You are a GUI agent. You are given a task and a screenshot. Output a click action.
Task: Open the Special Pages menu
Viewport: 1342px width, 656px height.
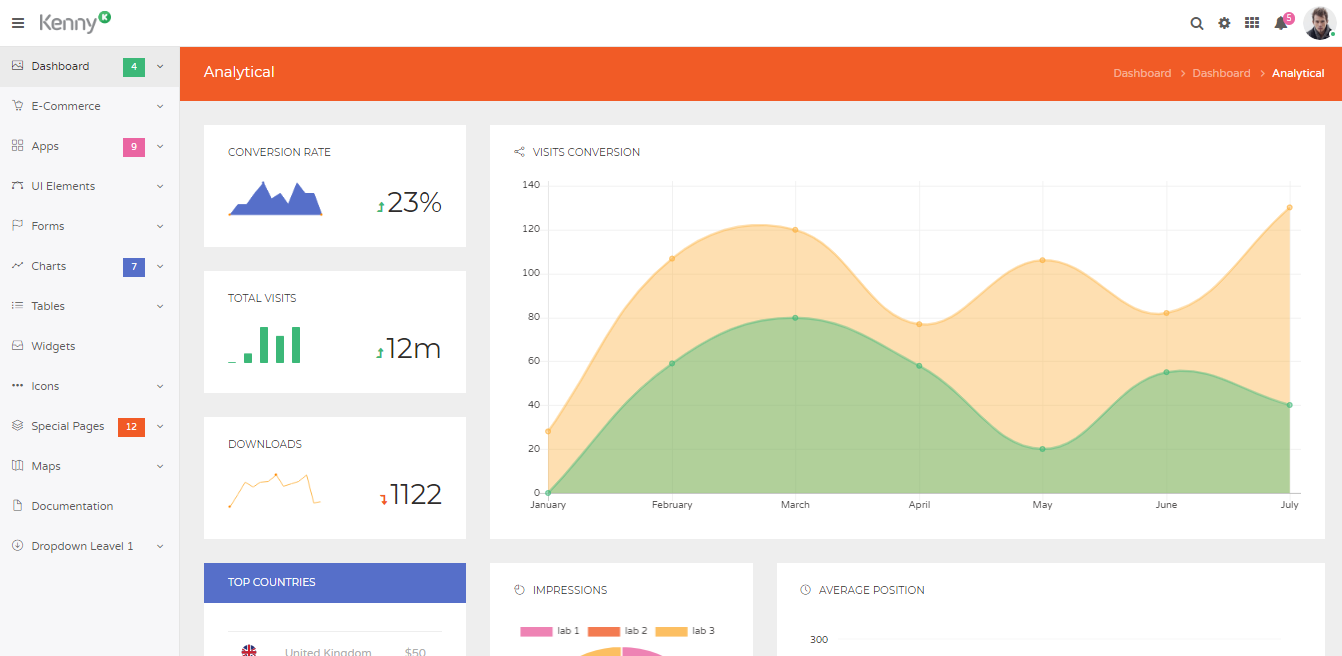[68, 426]
